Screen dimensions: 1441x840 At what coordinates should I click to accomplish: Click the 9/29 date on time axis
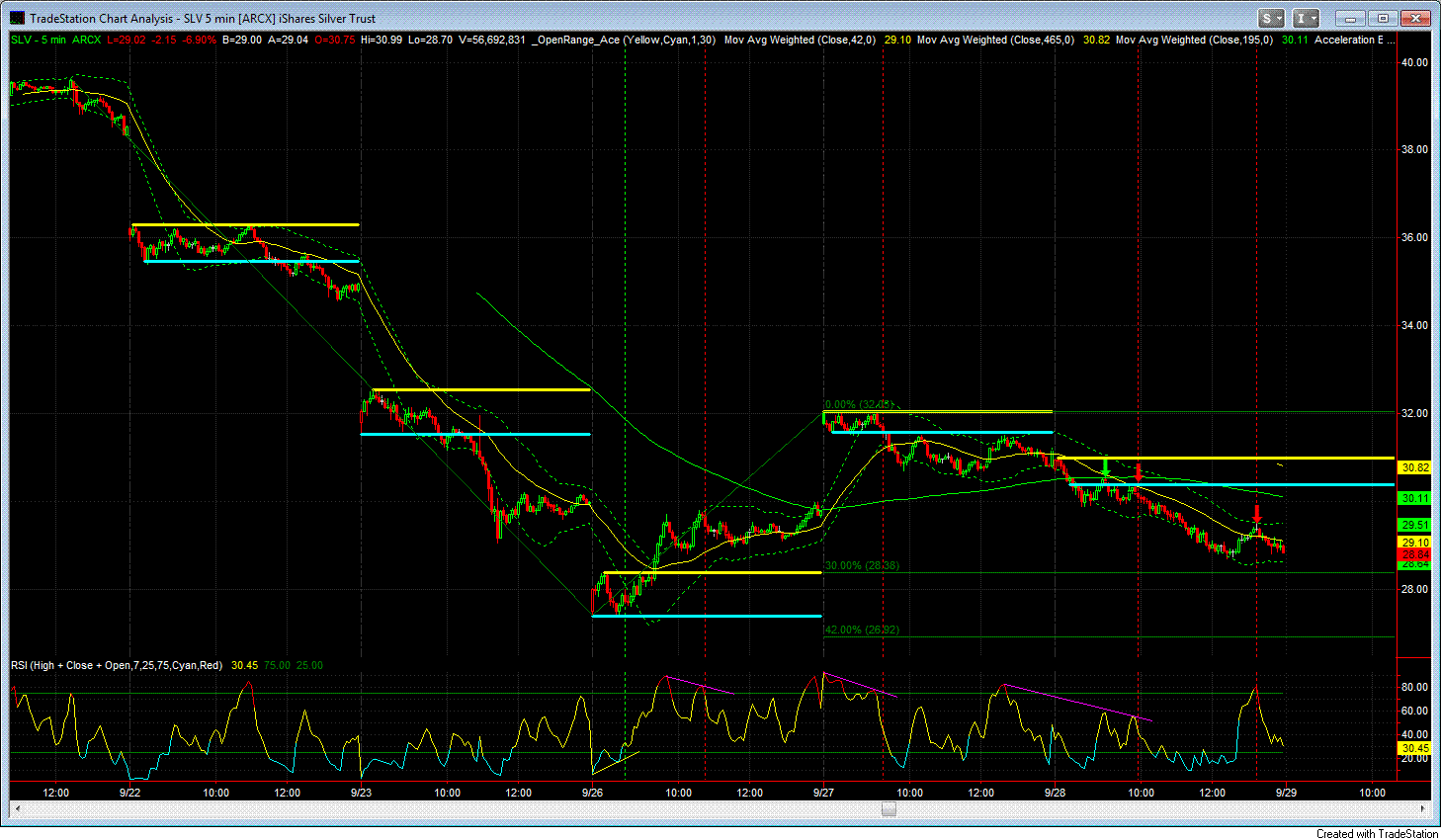point(1286,793)
